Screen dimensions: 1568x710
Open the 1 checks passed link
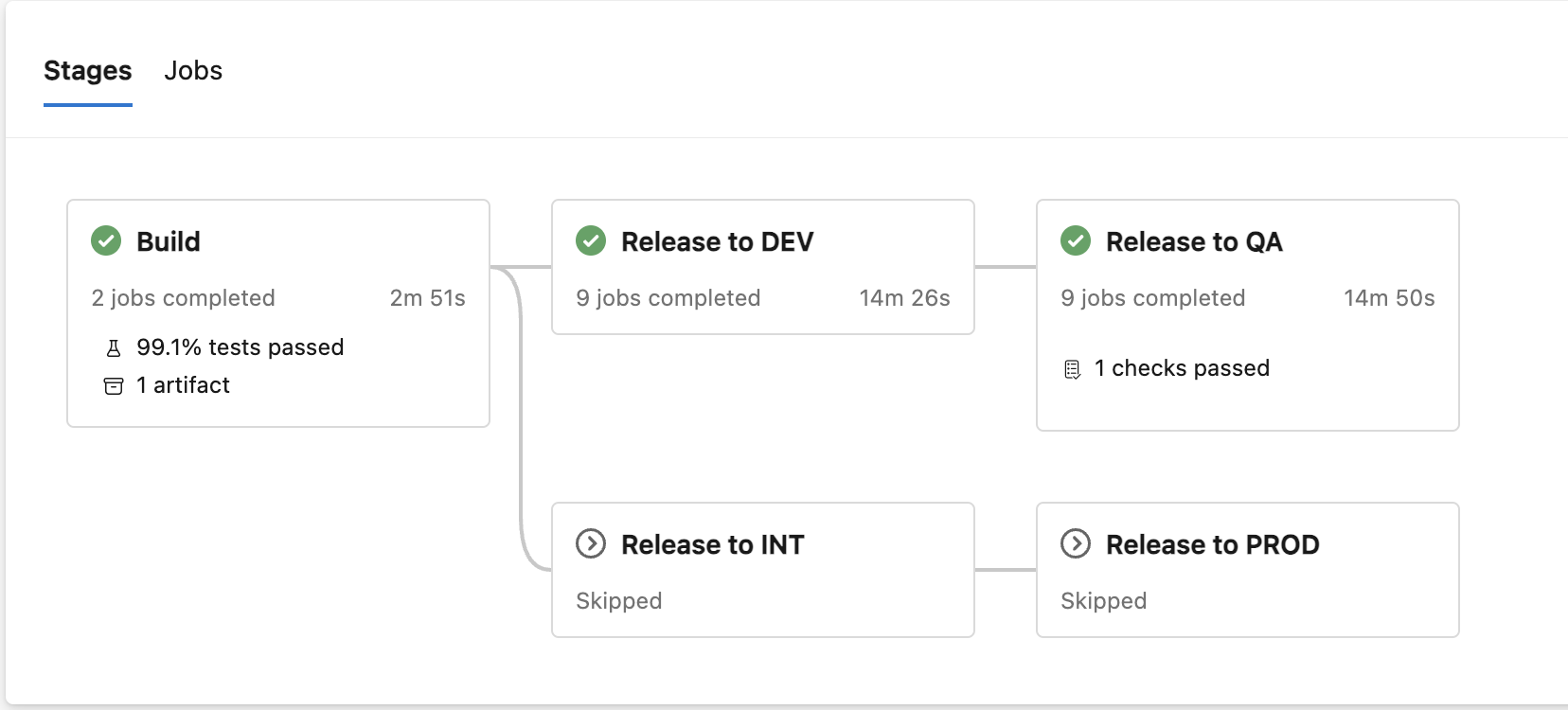pos(1182,368)
